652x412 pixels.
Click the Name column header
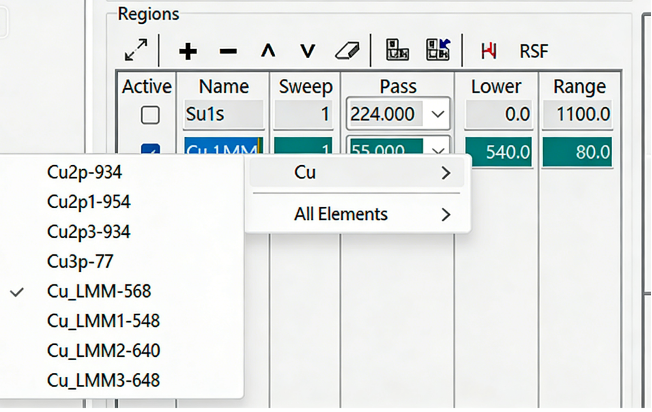224,86
